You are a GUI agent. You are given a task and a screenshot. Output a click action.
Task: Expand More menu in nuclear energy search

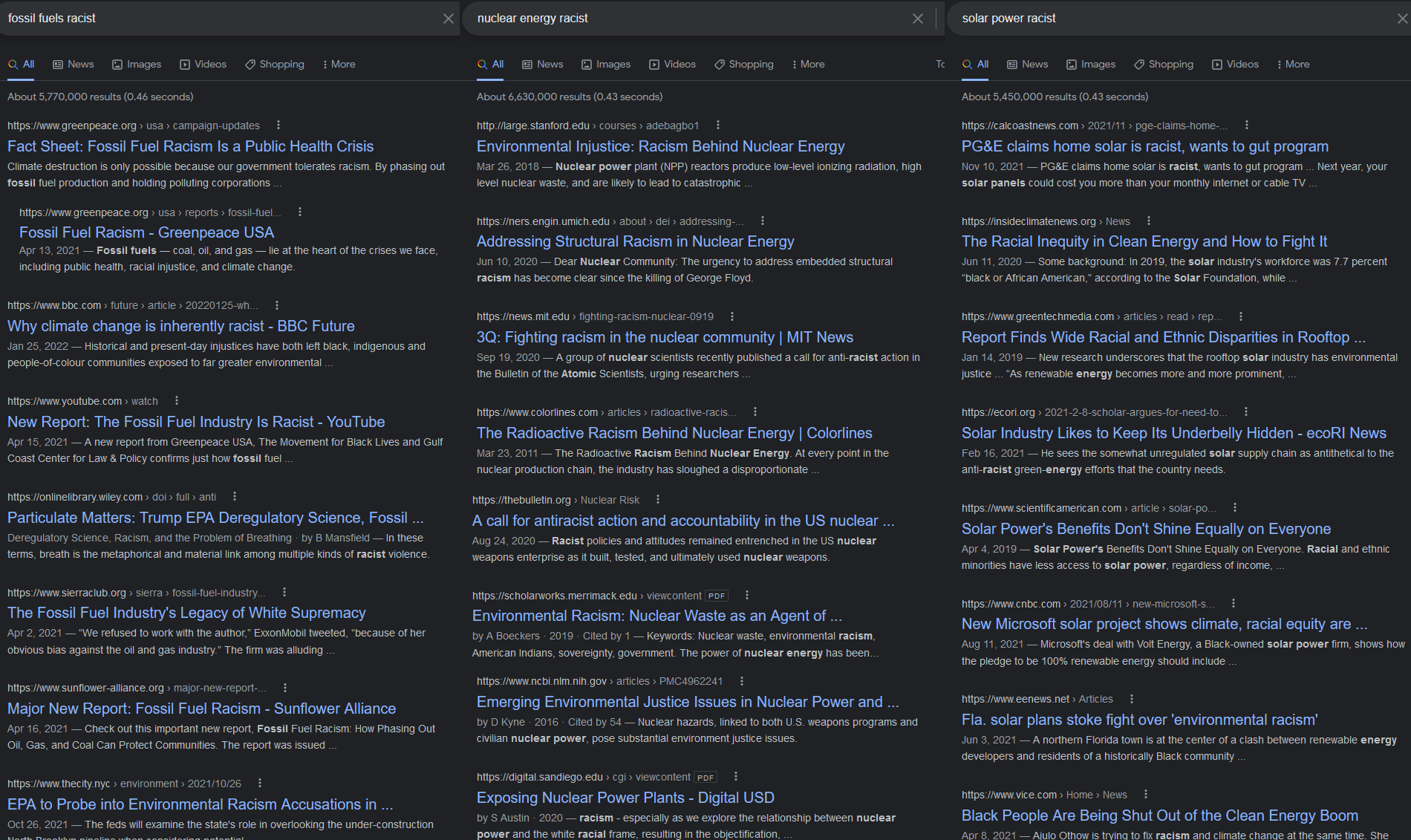click(x=808, y=65)
